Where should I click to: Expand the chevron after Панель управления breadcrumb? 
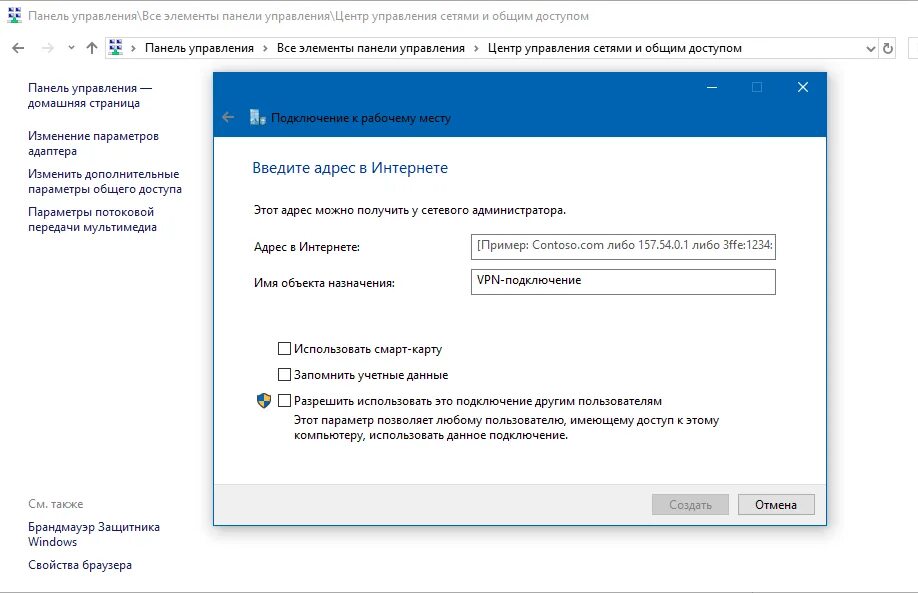pyautogui.click(x=265, y=48)
